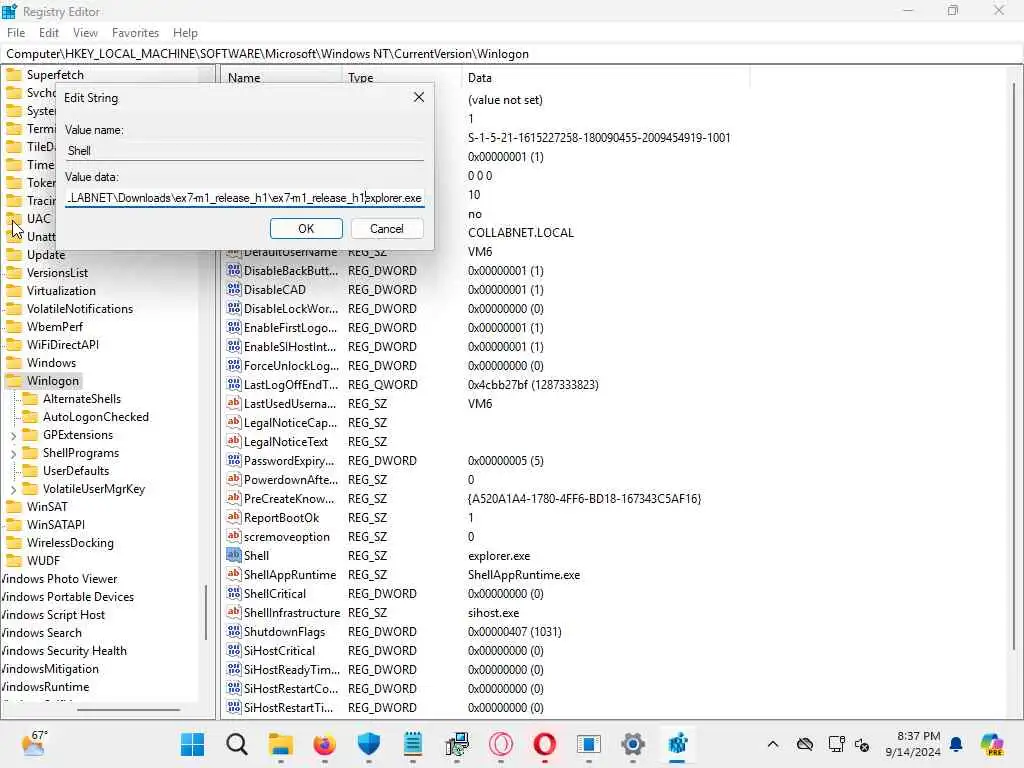Open Copilot preview icon in taskbar
Image resolution: width=1024 pixels, height=768 pixels.
coord(992,744)
